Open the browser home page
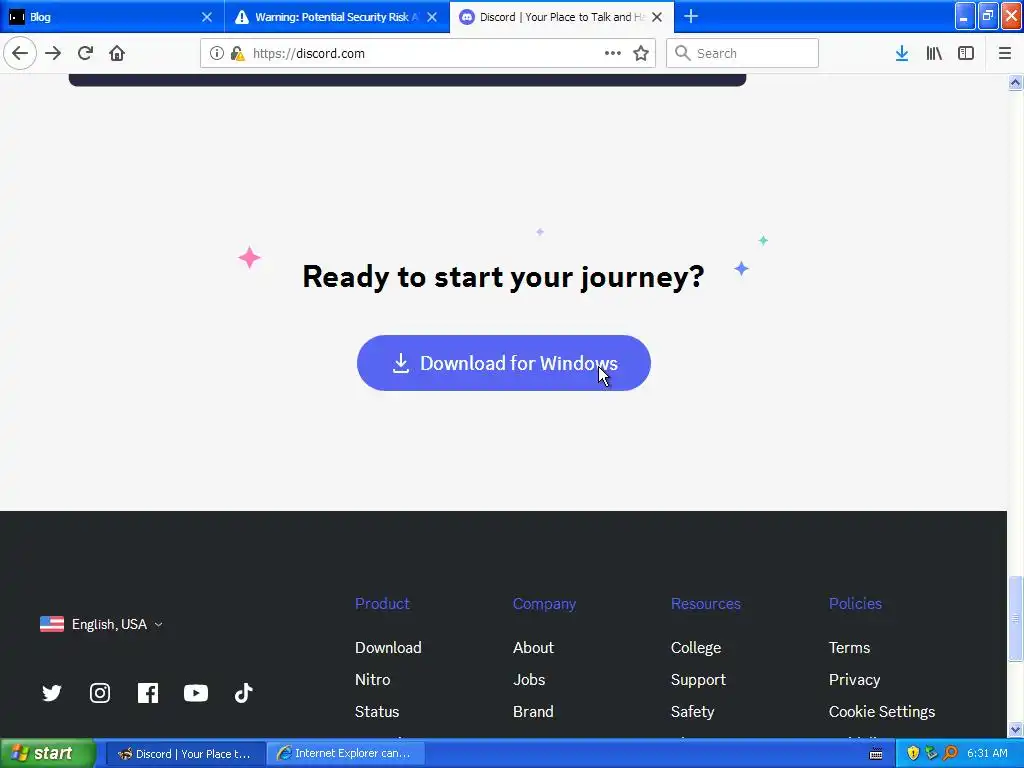This screenshot has height=768, width=1024. tap(117, 53)
